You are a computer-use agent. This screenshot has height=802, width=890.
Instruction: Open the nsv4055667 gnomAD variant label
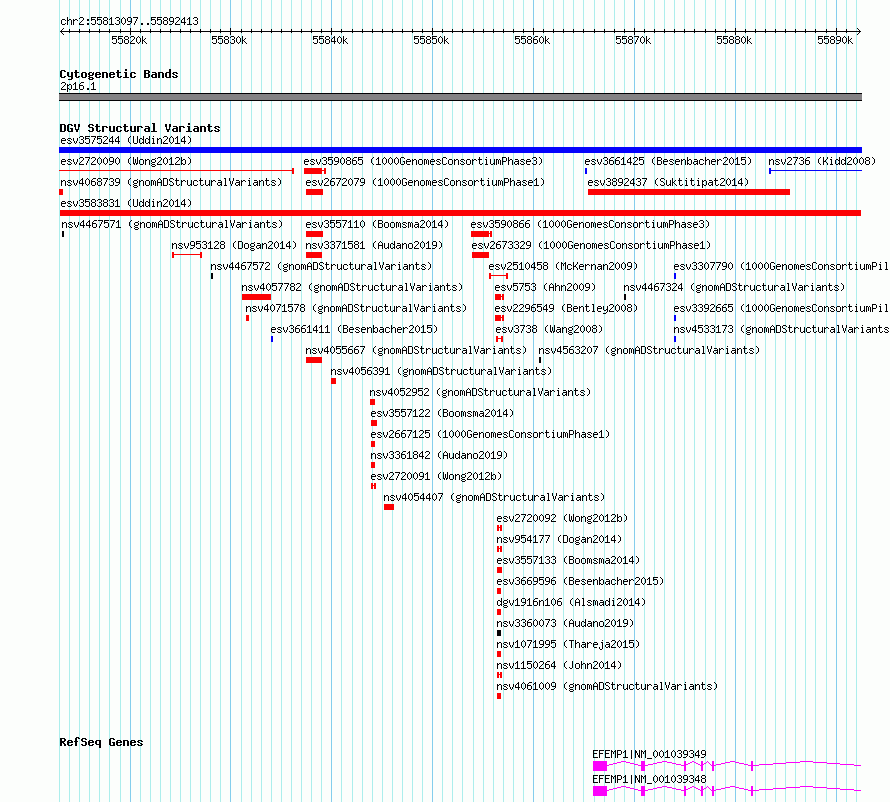pos(416,350)
